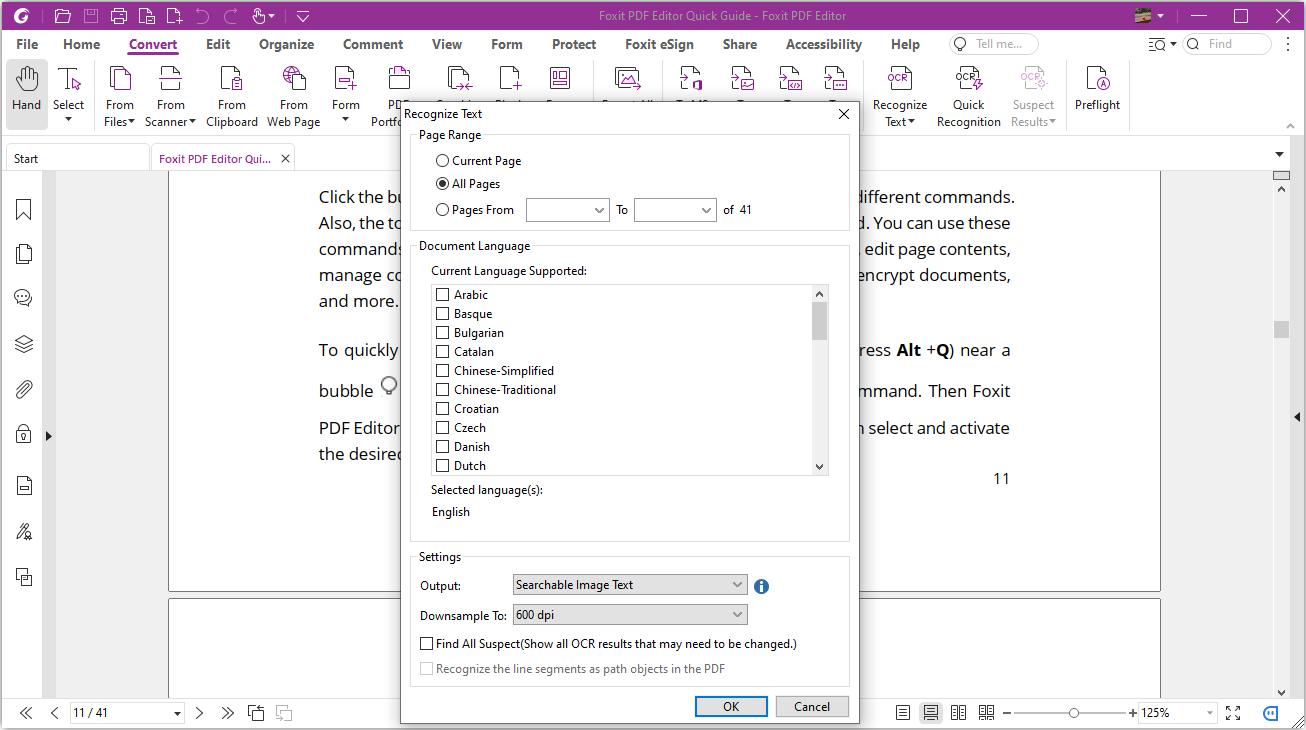Screen dimensions: 1306x730
Task: Open the Foxit eSign menu
Action: pos(659,44)
